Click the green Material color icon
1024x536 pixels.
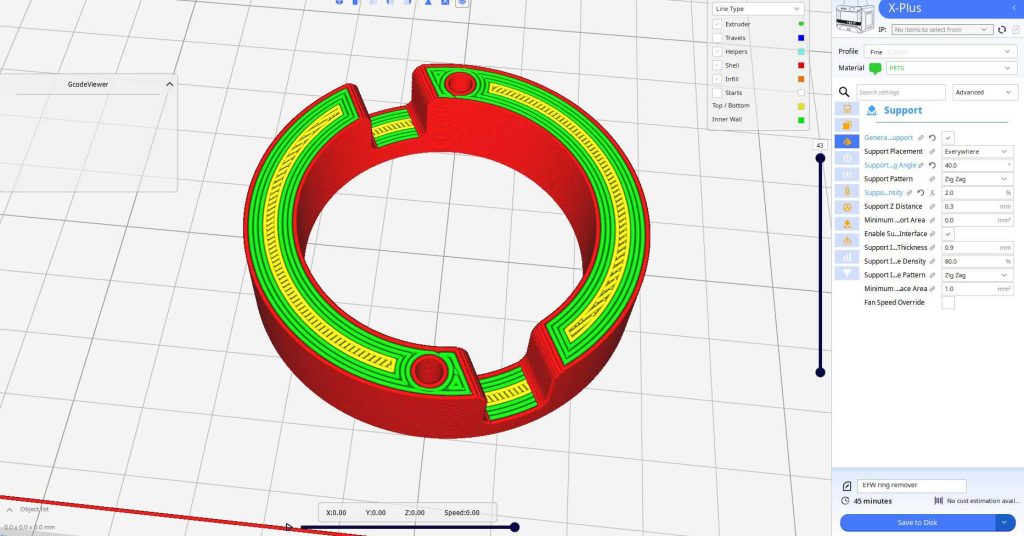tap(875, 68)
